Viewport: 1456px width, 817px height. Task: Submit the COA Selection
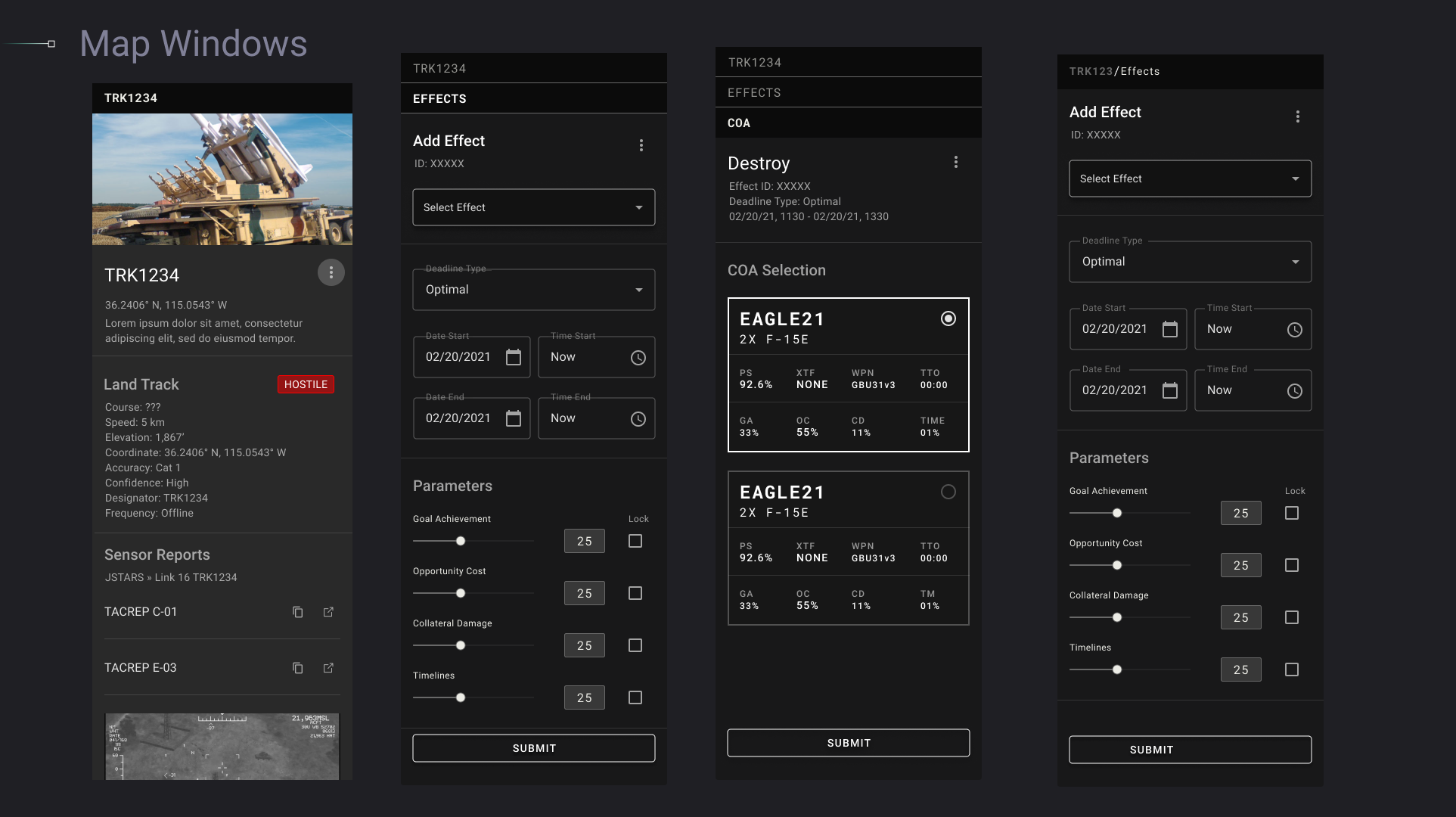pos(848,743)
